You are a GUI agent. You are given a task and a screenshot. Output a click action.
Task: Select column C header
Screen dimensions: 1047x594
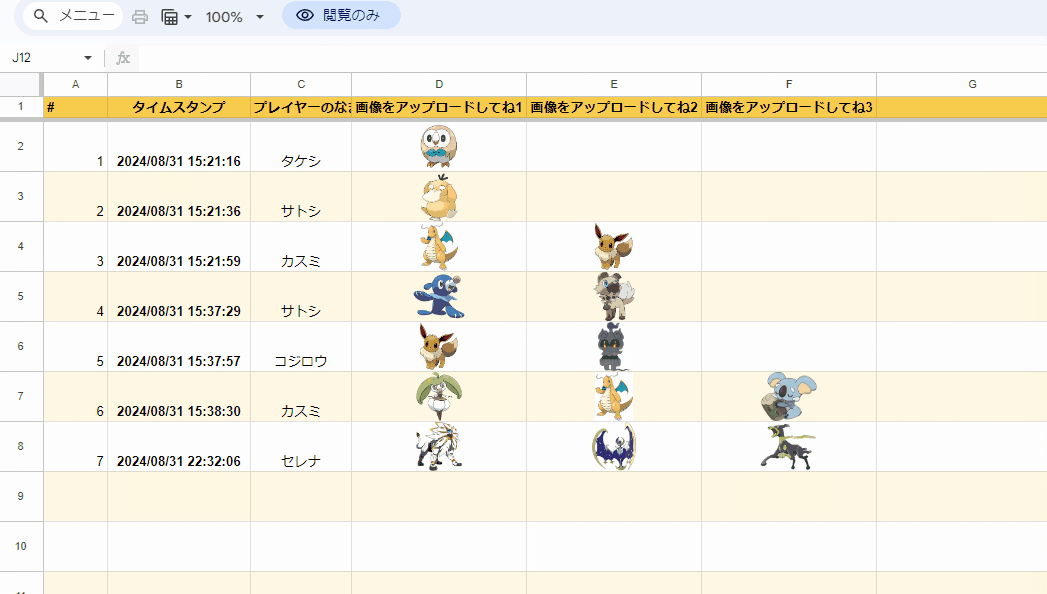(x=301, y=85)
